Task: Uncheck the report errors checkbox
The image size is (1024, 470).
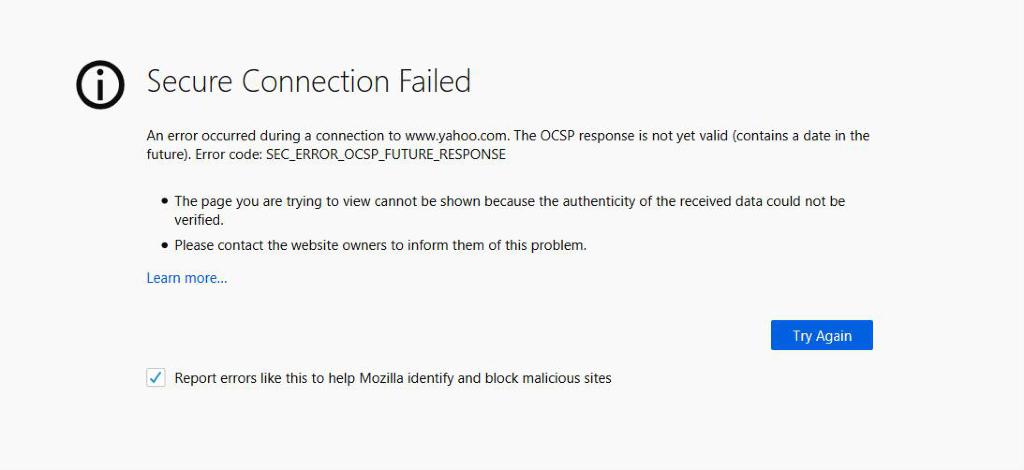Action: pos(156,377)
